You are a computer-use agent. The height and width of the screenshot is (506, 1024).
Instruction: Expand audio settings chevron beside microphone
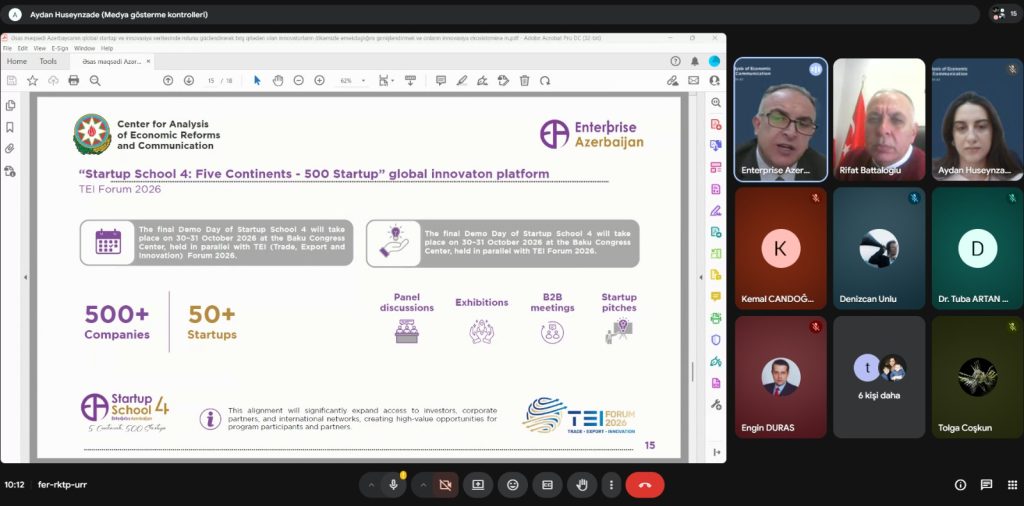coord(371,485)
